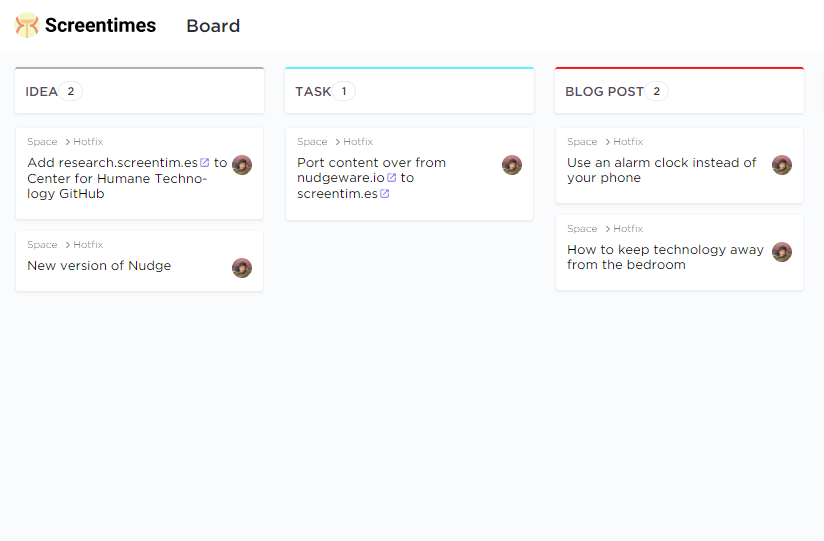Click assignee avatar on Add research.screentim.es card

pyautogui.click(x=242, y=165)
